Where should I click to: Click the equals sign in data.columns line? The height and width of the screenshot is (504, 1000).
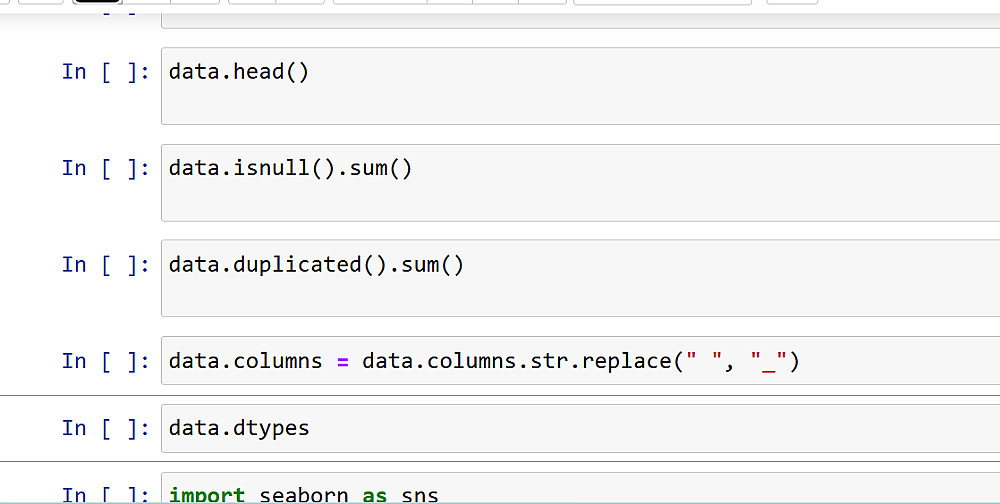click(x=342, y=361)
